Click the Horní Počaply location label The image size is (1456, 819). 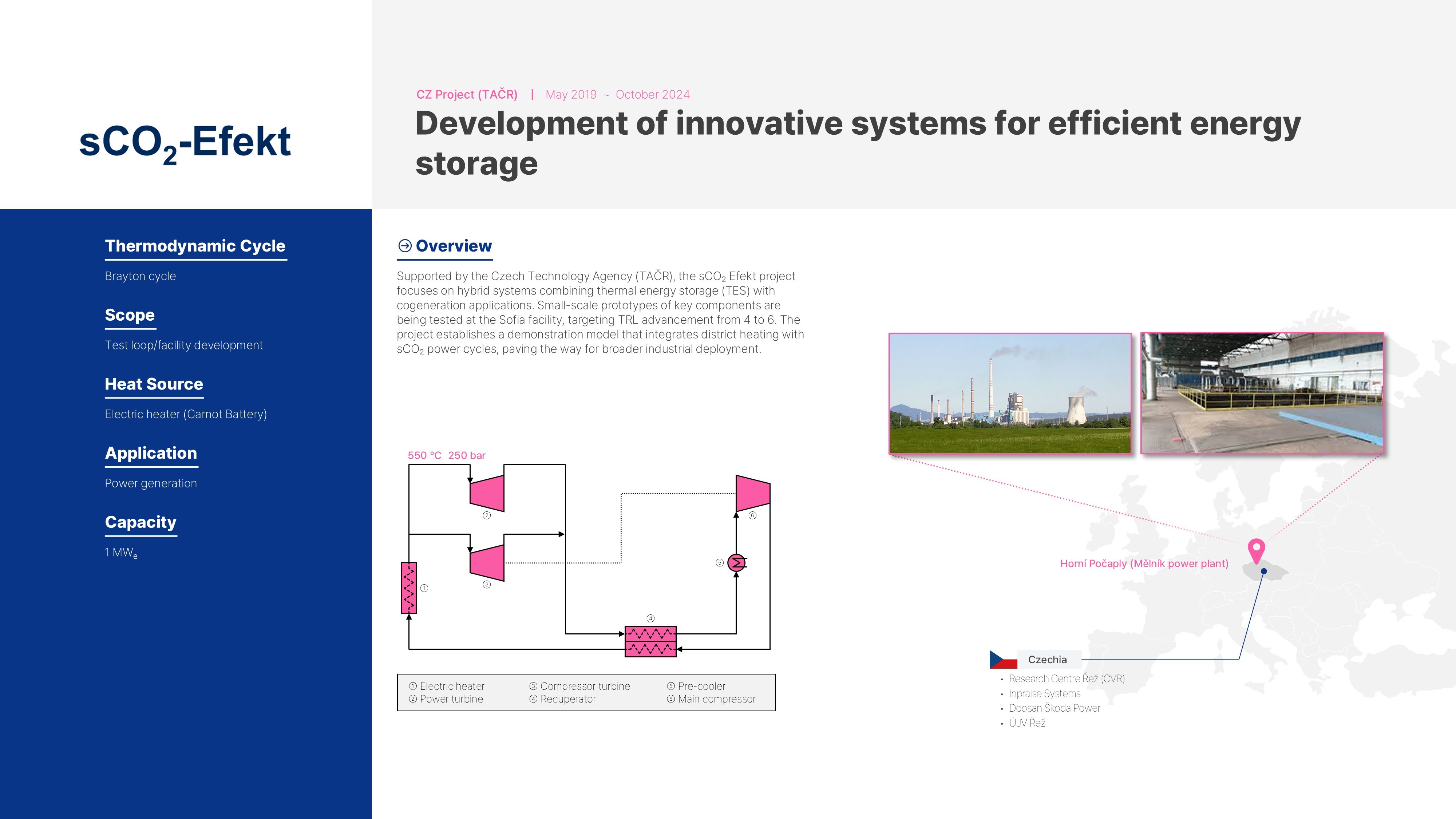coord(1144,563)
